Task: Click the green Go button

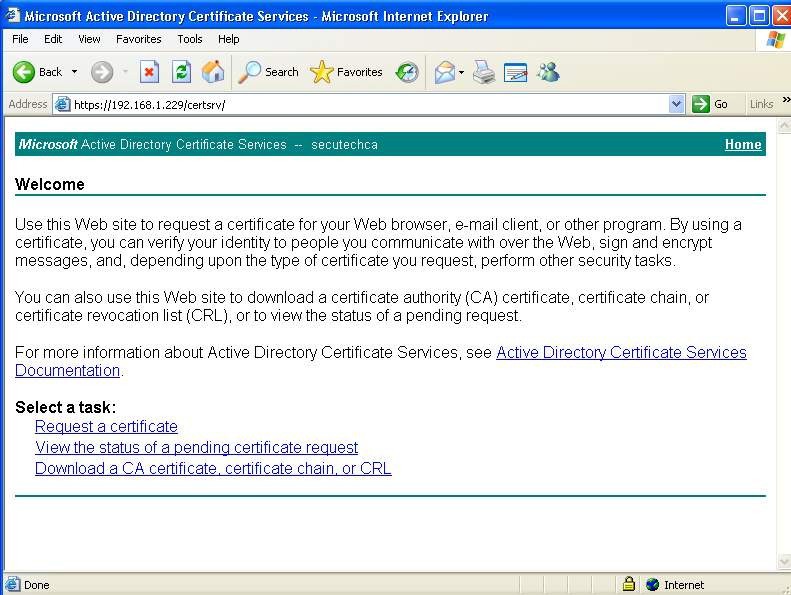Action: 710,104
